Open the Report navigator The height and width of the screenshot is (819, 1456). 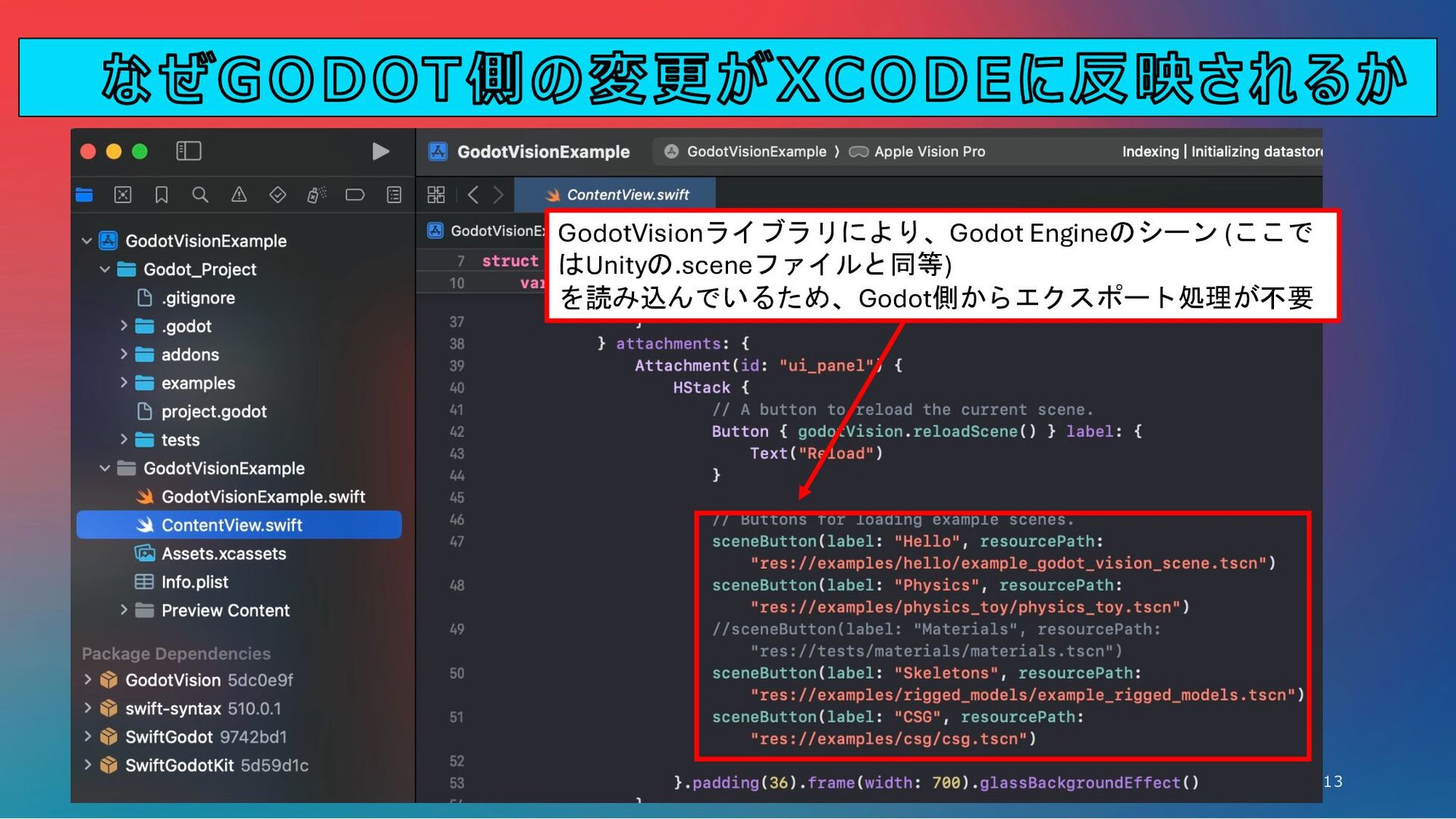tap(394, 196)
